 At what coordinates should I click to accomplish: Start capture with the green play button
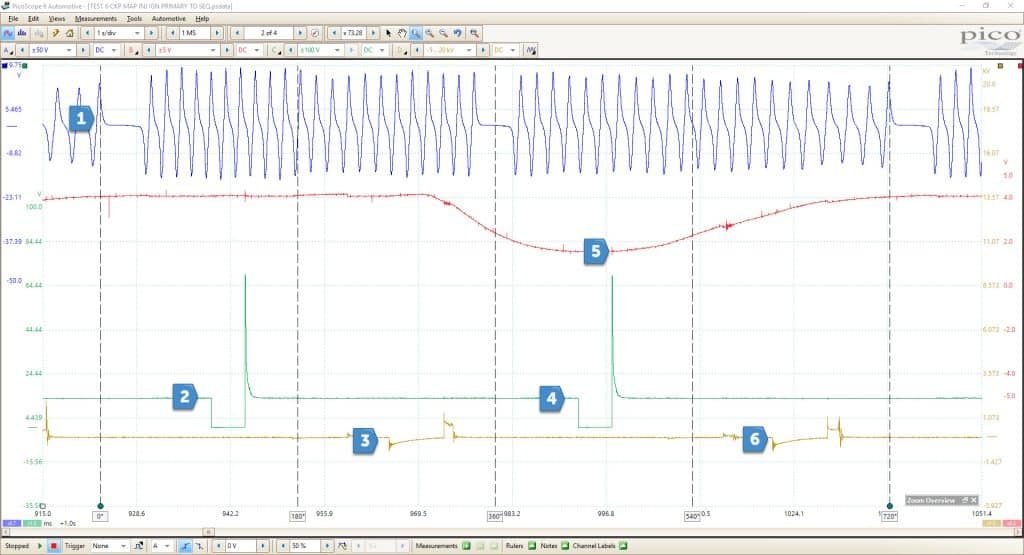point(40,546)
